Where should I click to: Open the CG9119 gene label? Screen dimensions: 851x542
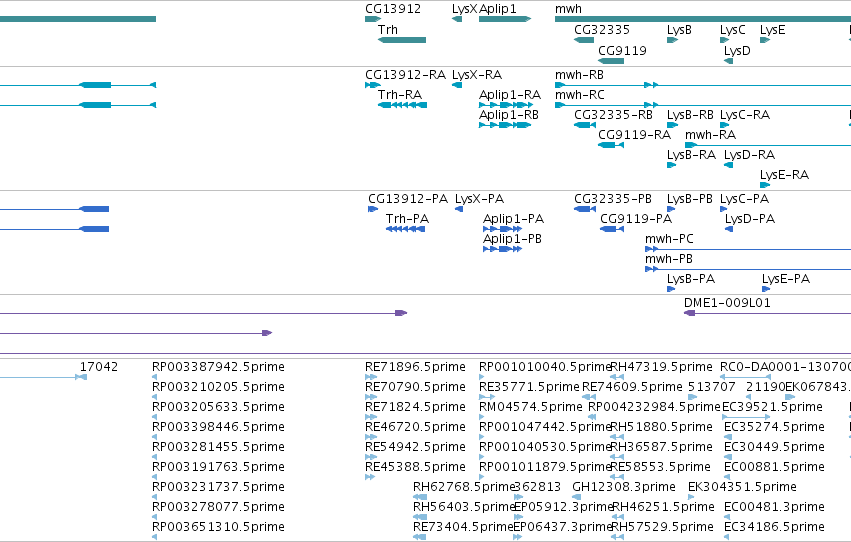pyautogui.click(x=623, y=50)
